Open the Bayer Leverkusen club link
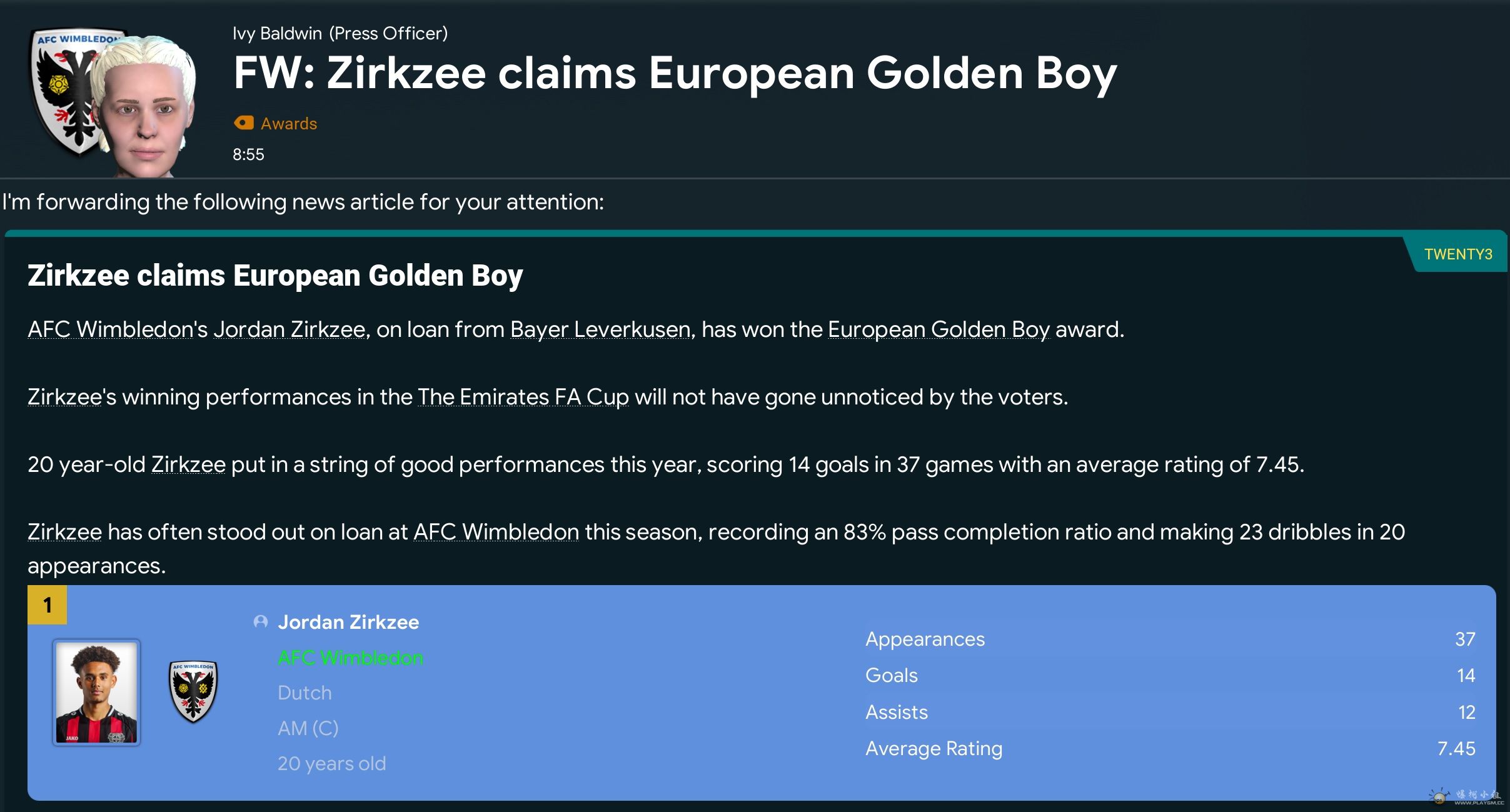 click(x=600, y=329)
